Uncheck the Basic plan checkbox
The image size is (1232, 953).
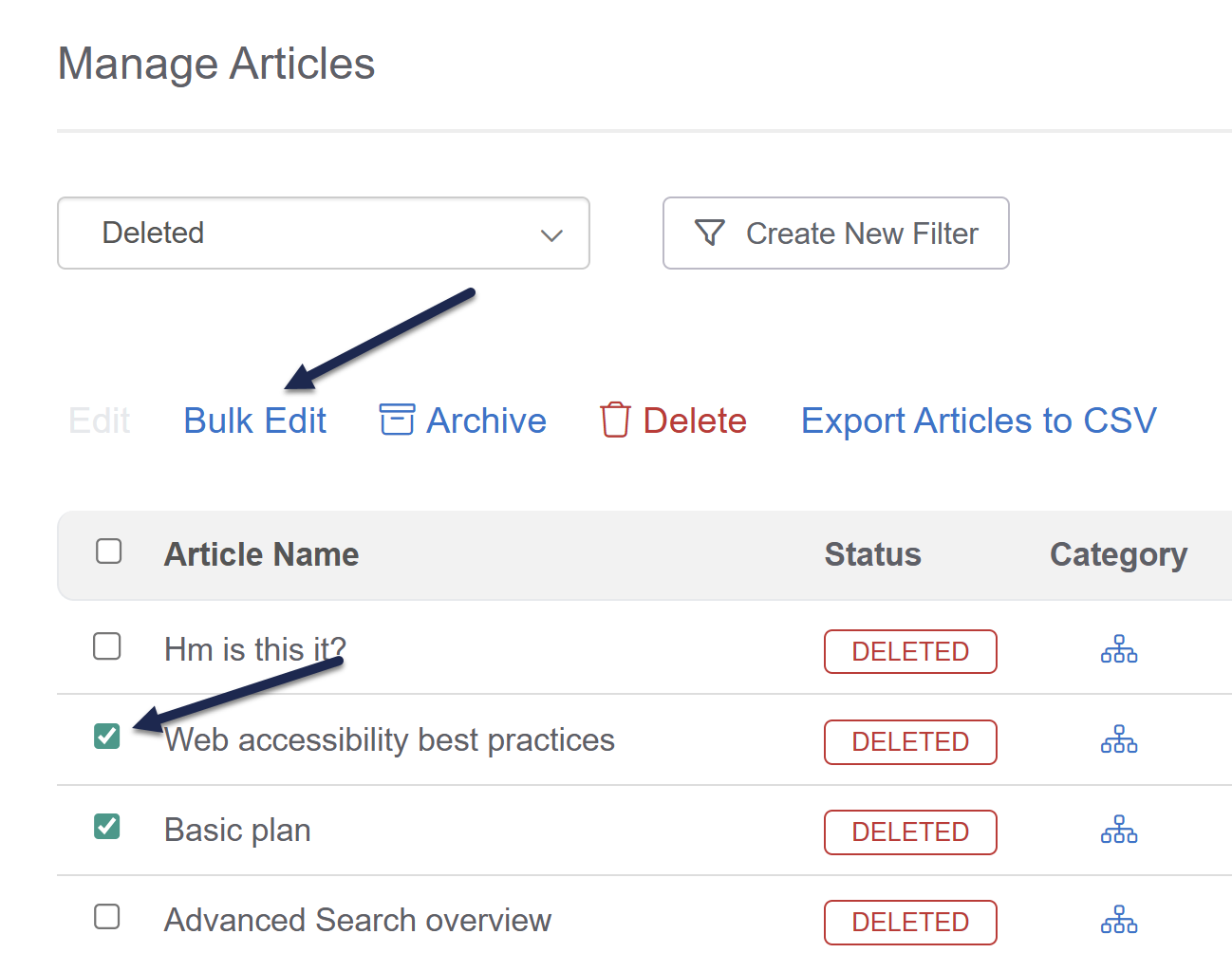(x=107, y=827)
